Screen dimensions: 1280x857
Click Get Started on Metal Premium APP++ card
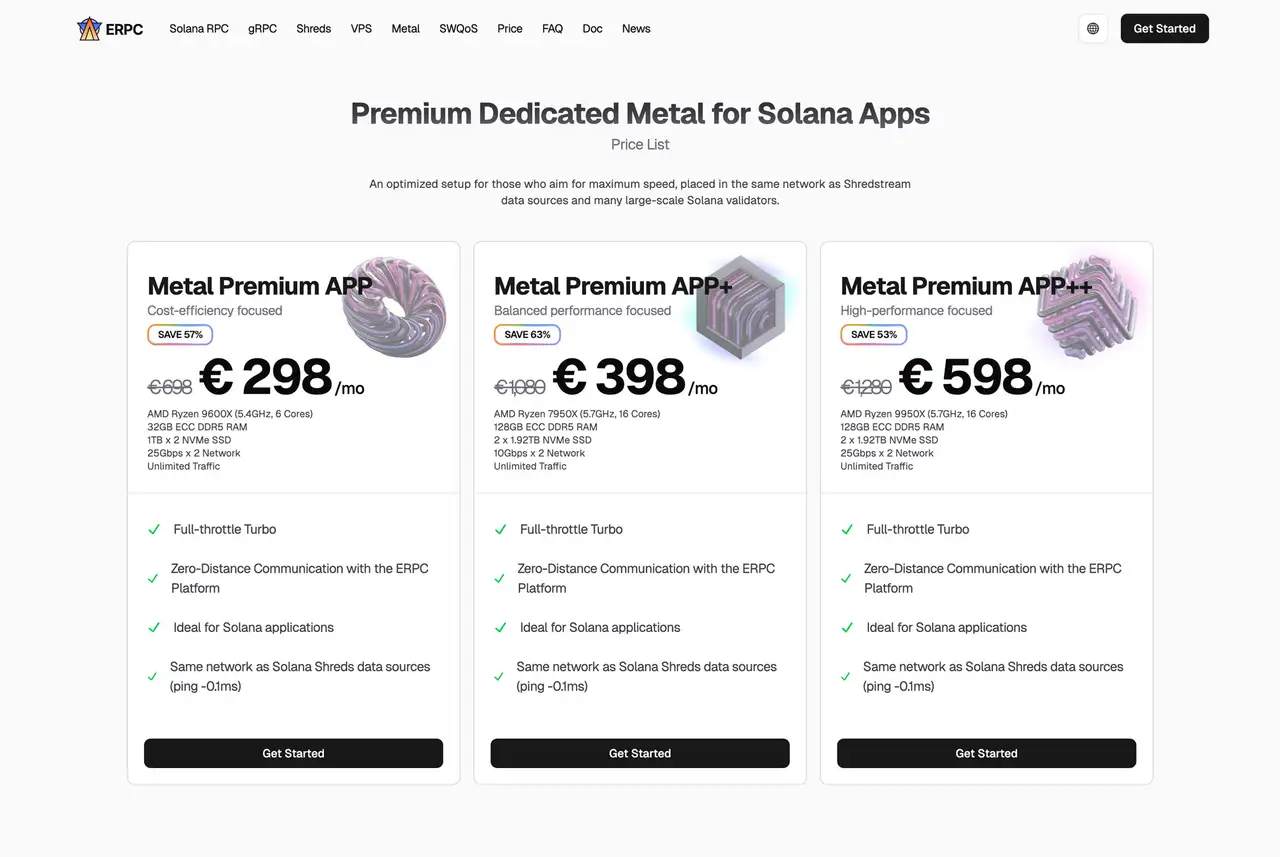[x=986, y=753]
